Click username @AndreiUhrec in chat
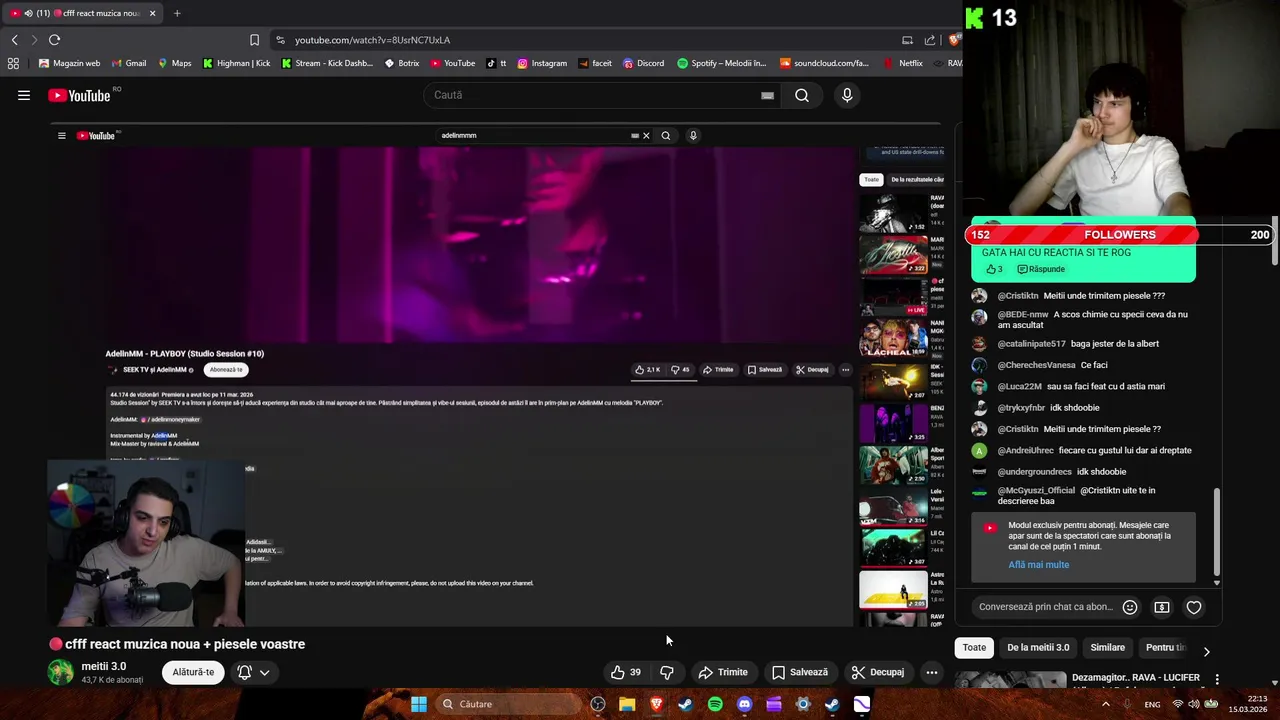 click(x=1026, y=450)
